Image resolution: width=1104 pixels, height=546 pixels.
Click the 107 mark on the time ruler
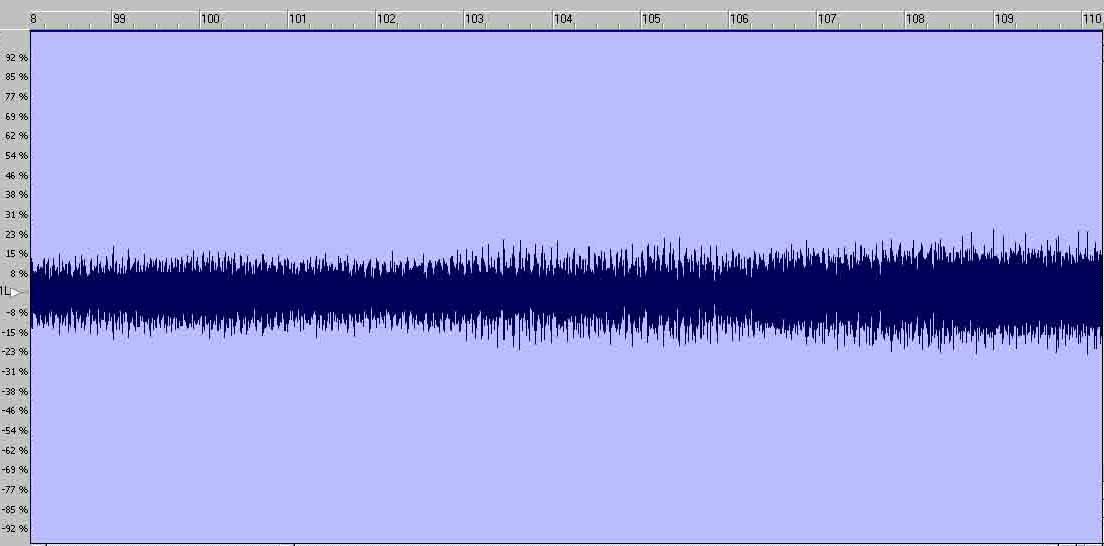tap(827, 19)
